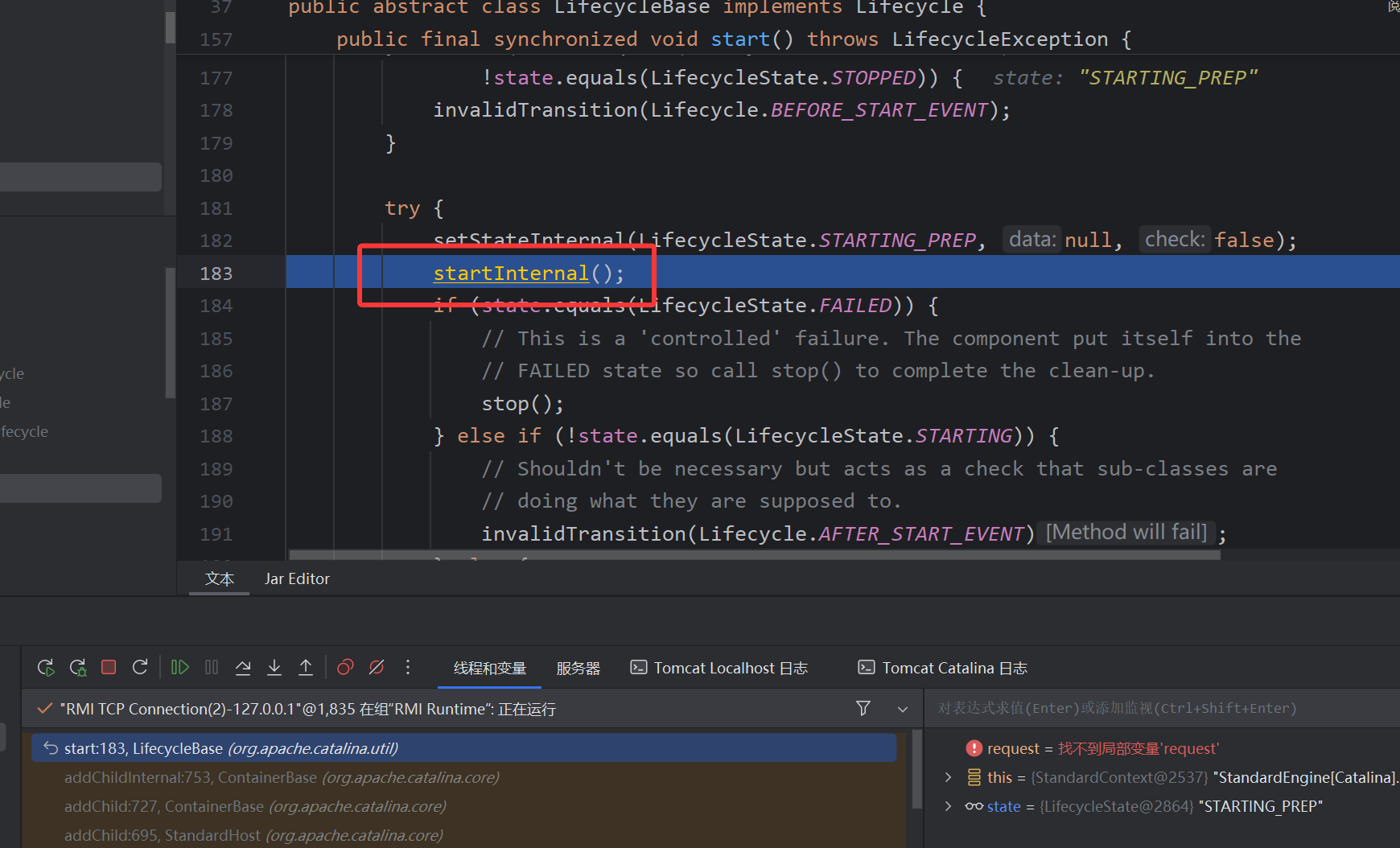Screen dimensions: 1400x848
Task: Switch to the Jar Editor tab
Action: (x=297, y=578)
